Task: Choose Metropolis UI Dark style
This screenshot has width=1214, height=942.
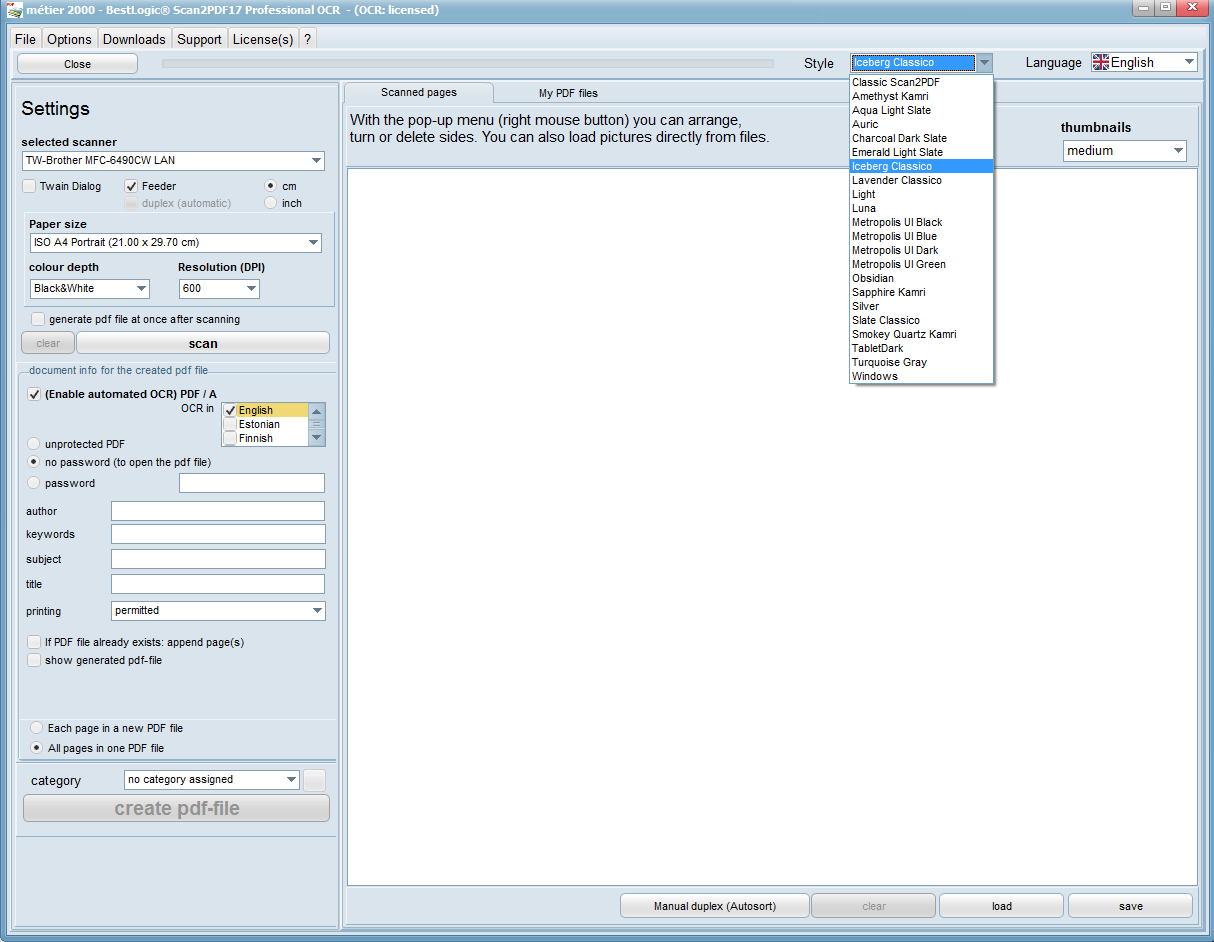Action: click(x=895, y=250)
